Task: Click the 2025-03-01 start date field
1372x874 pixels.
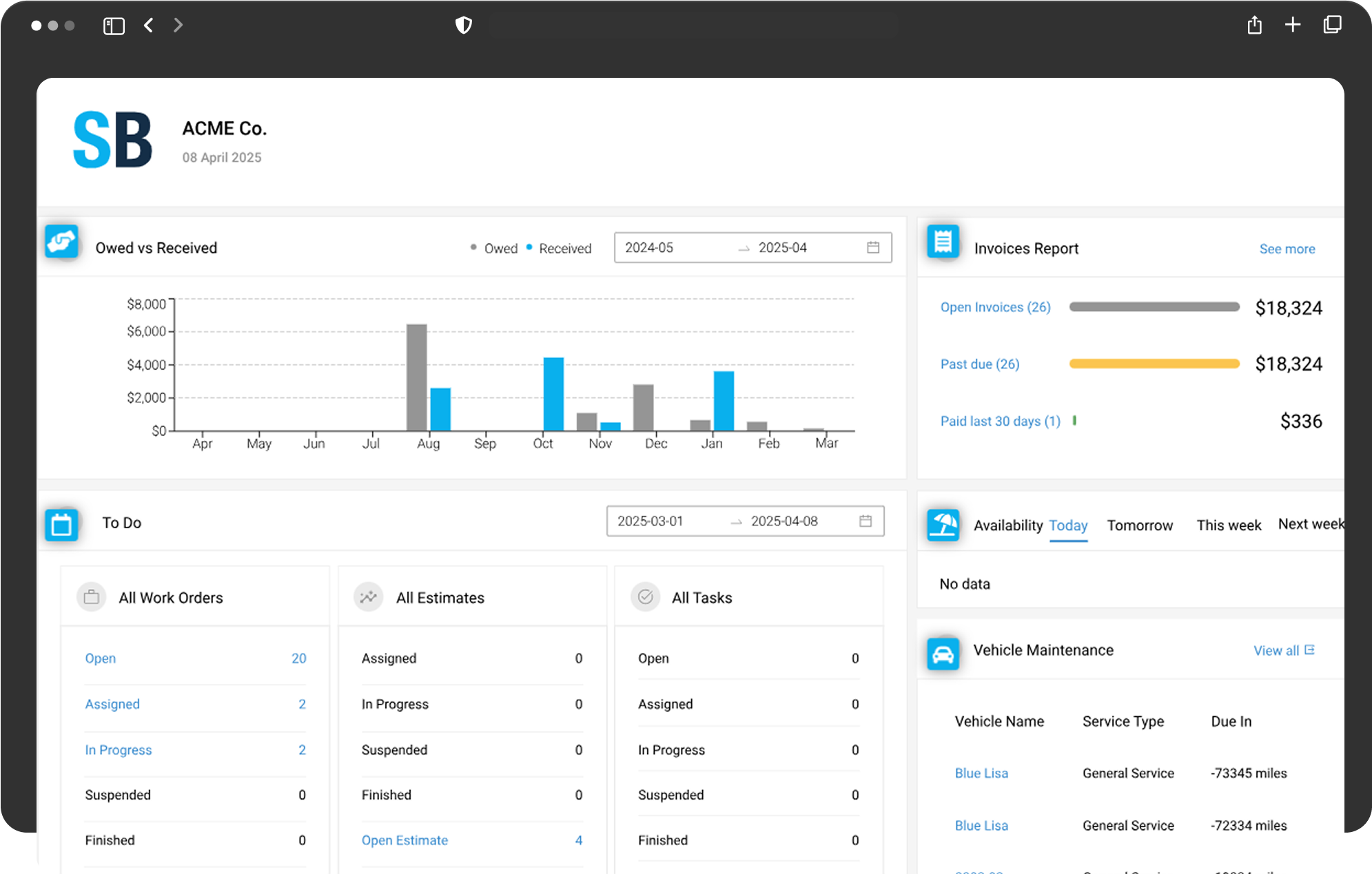Action: tap(650, 521)
